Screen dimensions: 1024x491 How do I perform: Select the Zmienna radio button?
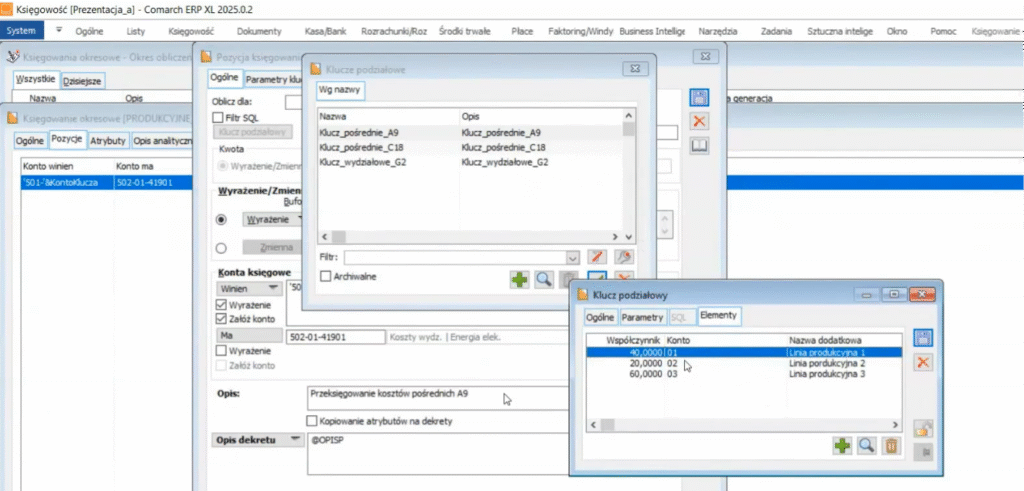[x=221, y=248]
